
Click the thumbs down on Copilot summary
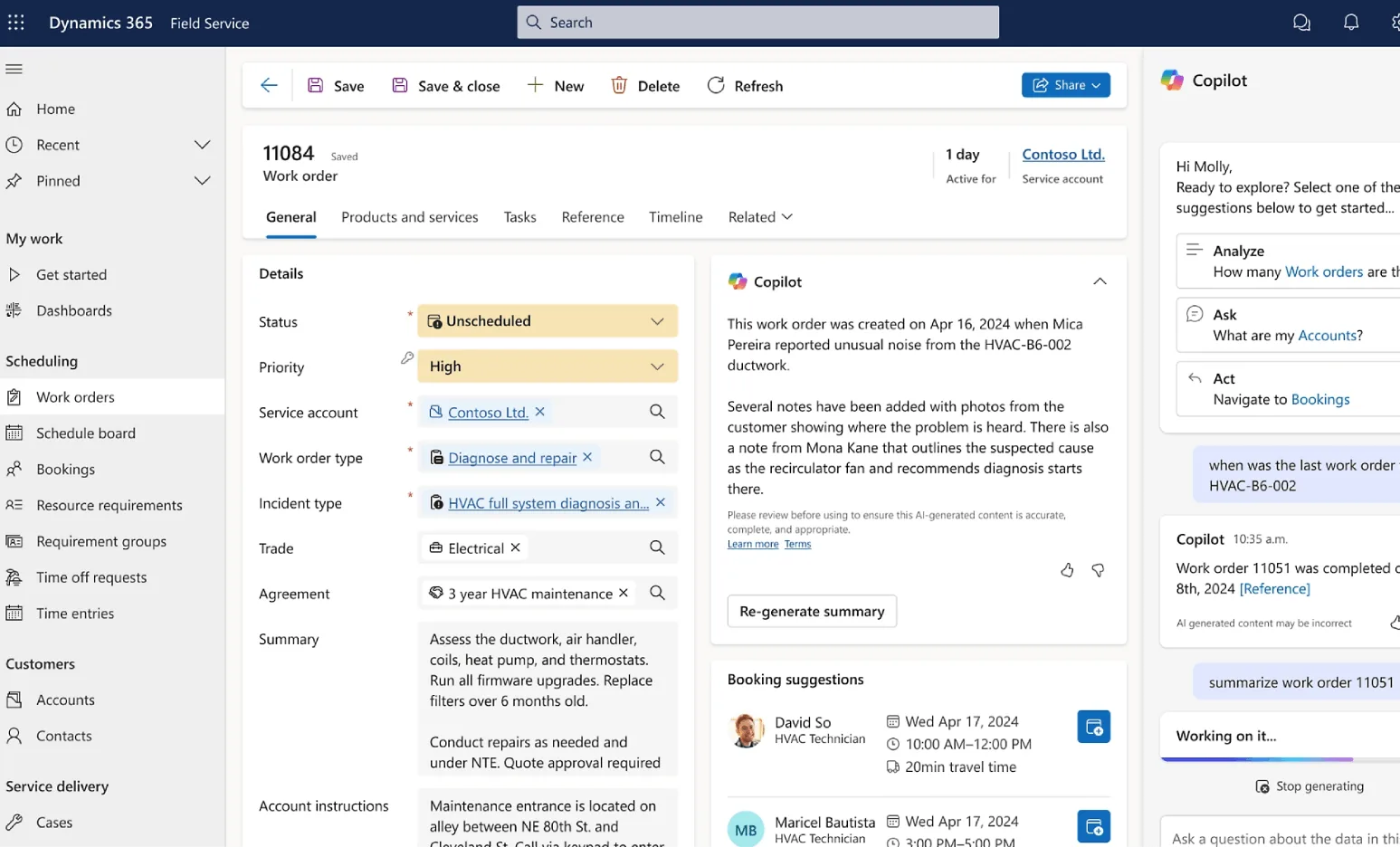point(1098,570)
